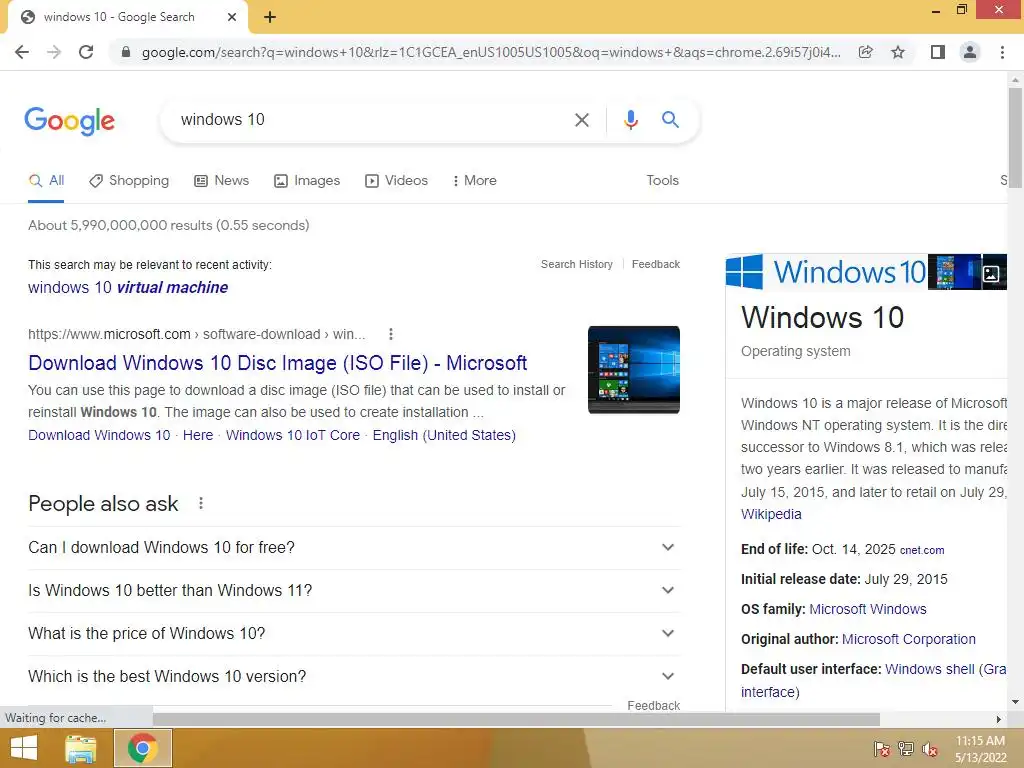Open the 'Here' sitelink
This screenshot has width=1024, height=768.
coord(198,435)
